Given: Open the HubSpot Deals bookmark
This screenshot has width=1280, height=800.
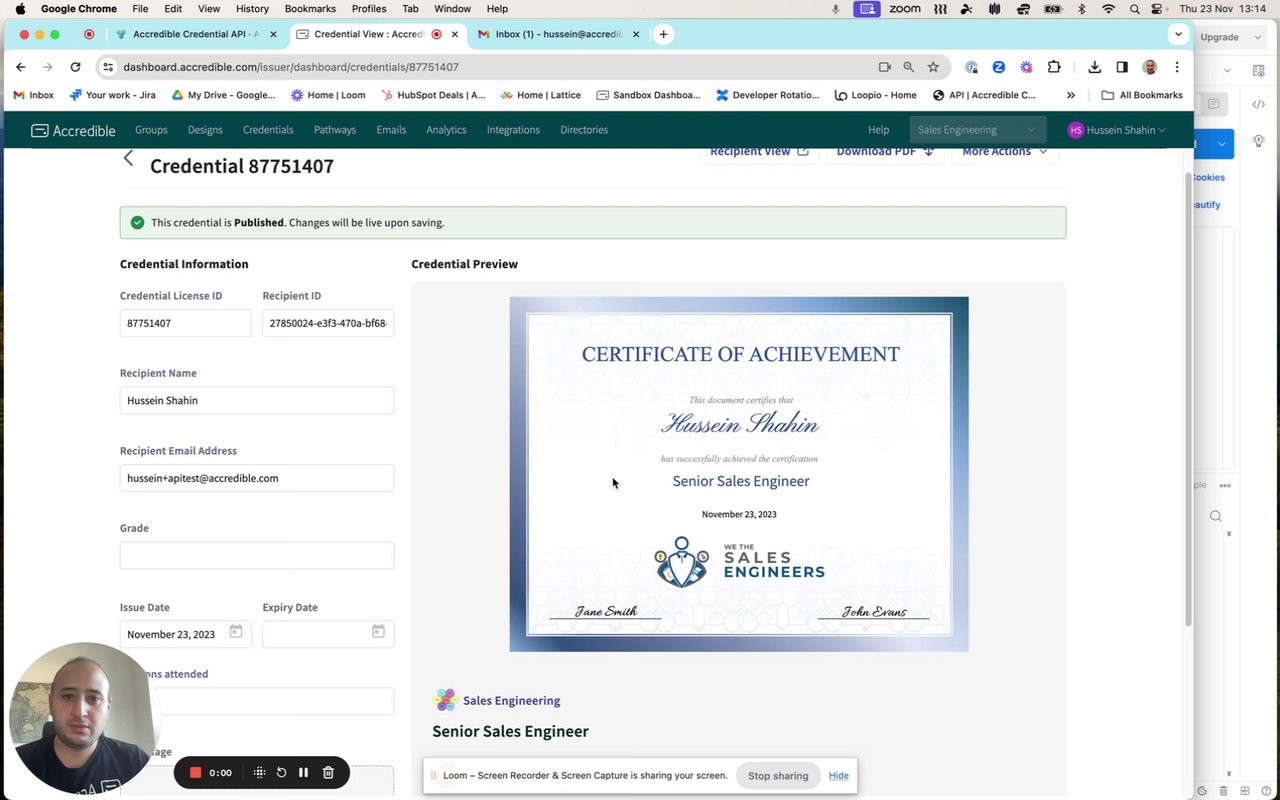Looking at the screenshot, I should tap(433, 95).
